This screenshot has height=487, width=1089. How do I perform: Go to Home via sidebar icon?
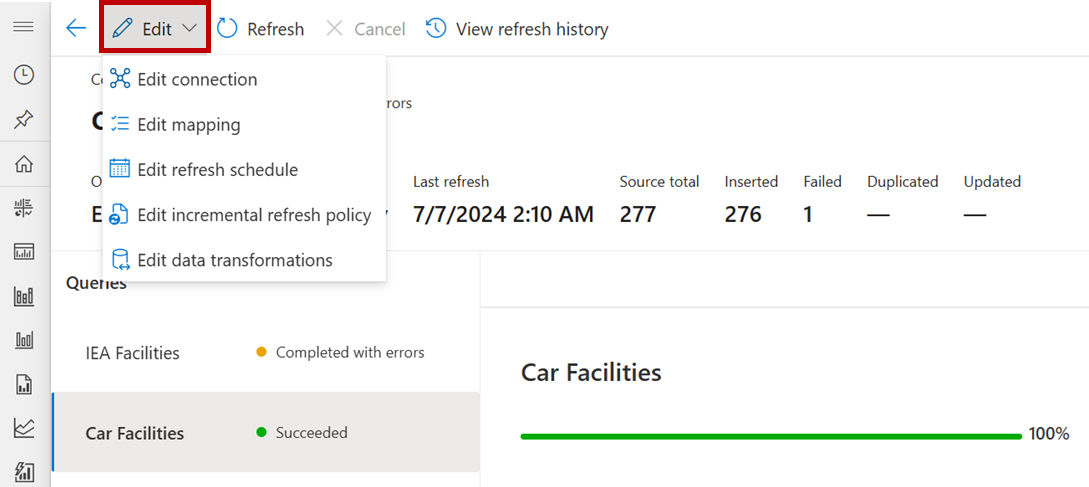pyautogui.click(x=23, y=164)
